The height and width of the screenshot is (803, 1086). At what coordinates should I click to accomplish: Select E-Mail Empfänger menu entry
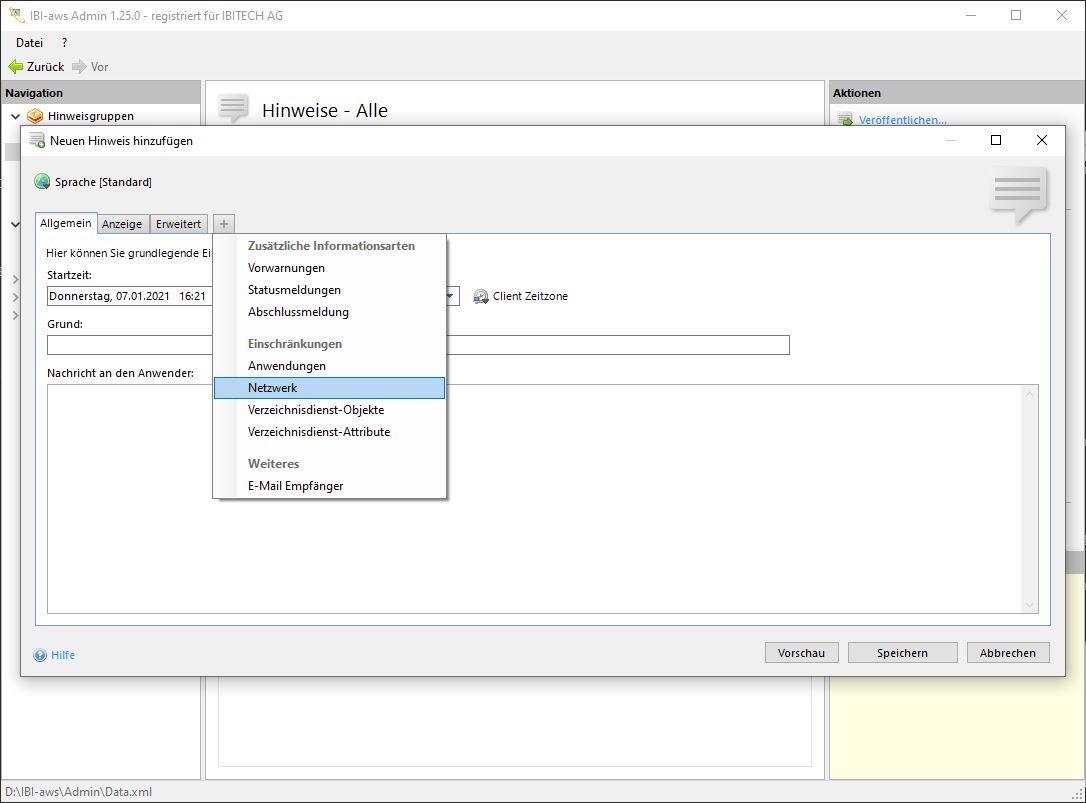(295, 486)
